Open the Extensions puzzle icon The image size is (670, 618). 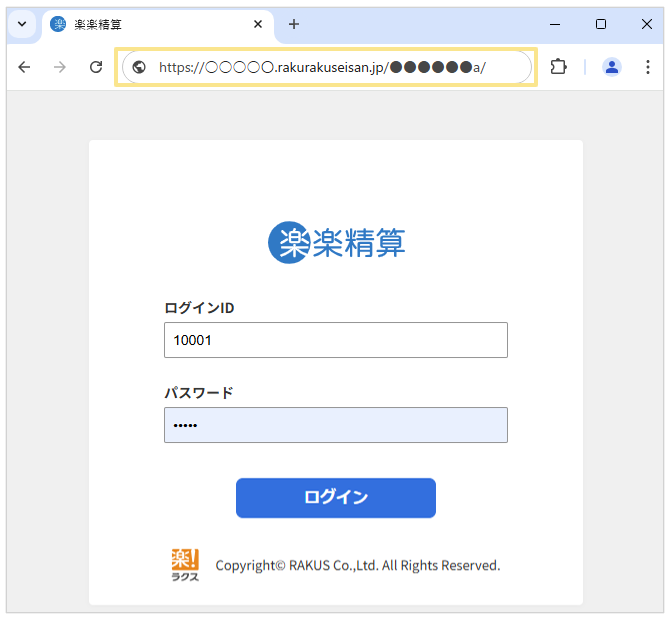point(559,67)
